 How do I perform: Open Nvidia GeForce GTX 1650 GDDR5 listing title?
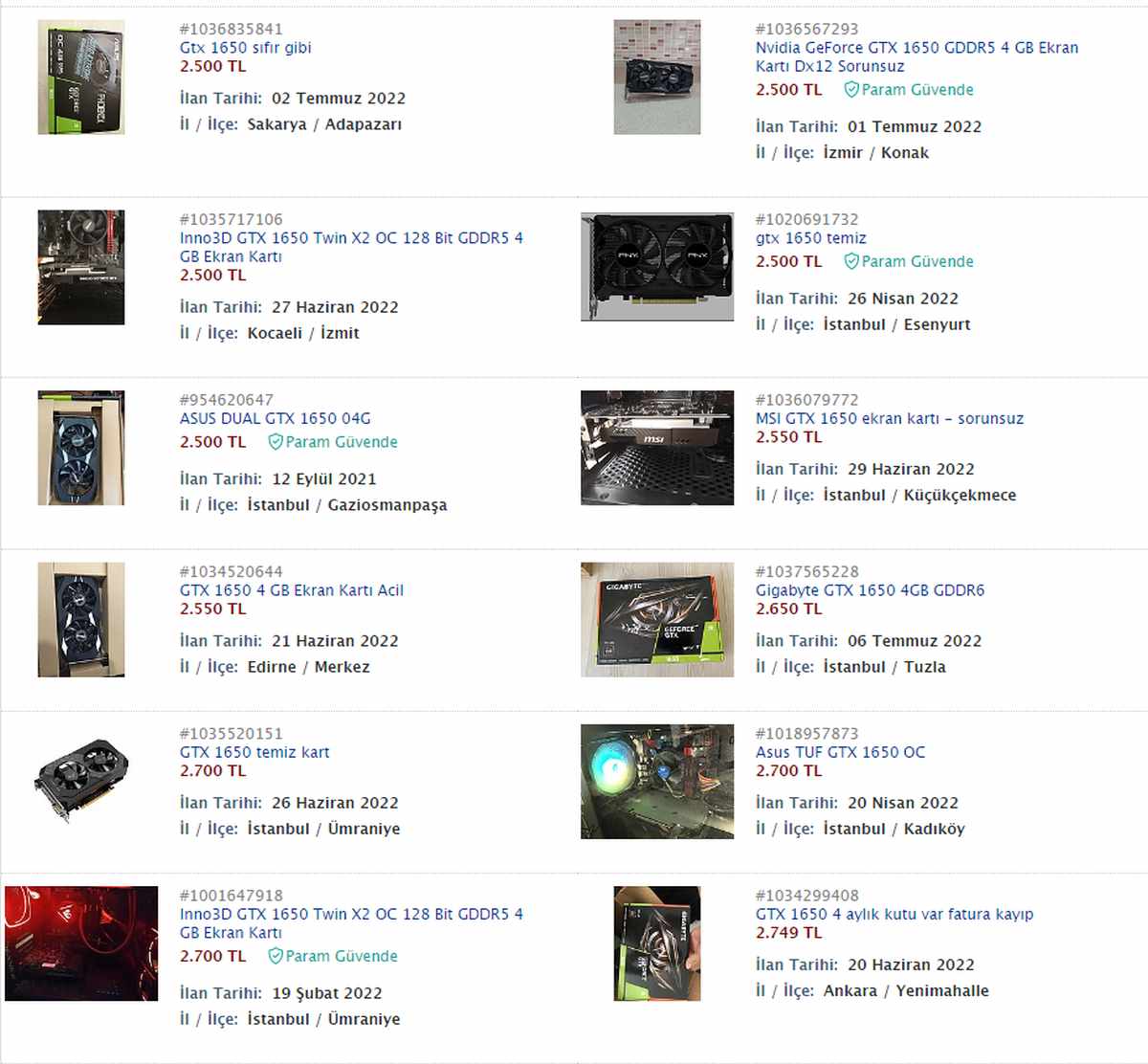point(916,56)
